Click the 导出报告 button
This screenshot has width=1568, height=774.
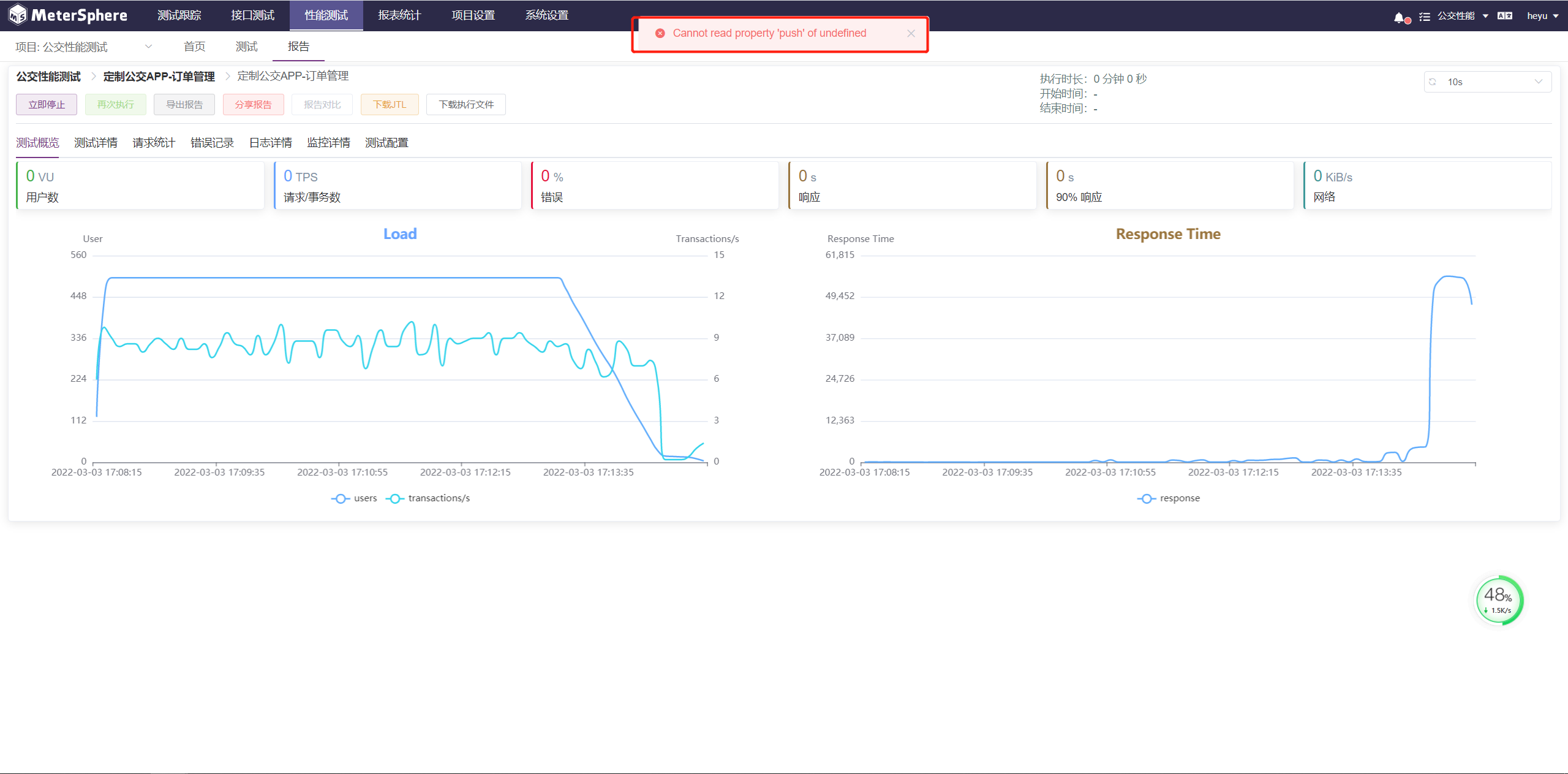click(x=184, y=104)
